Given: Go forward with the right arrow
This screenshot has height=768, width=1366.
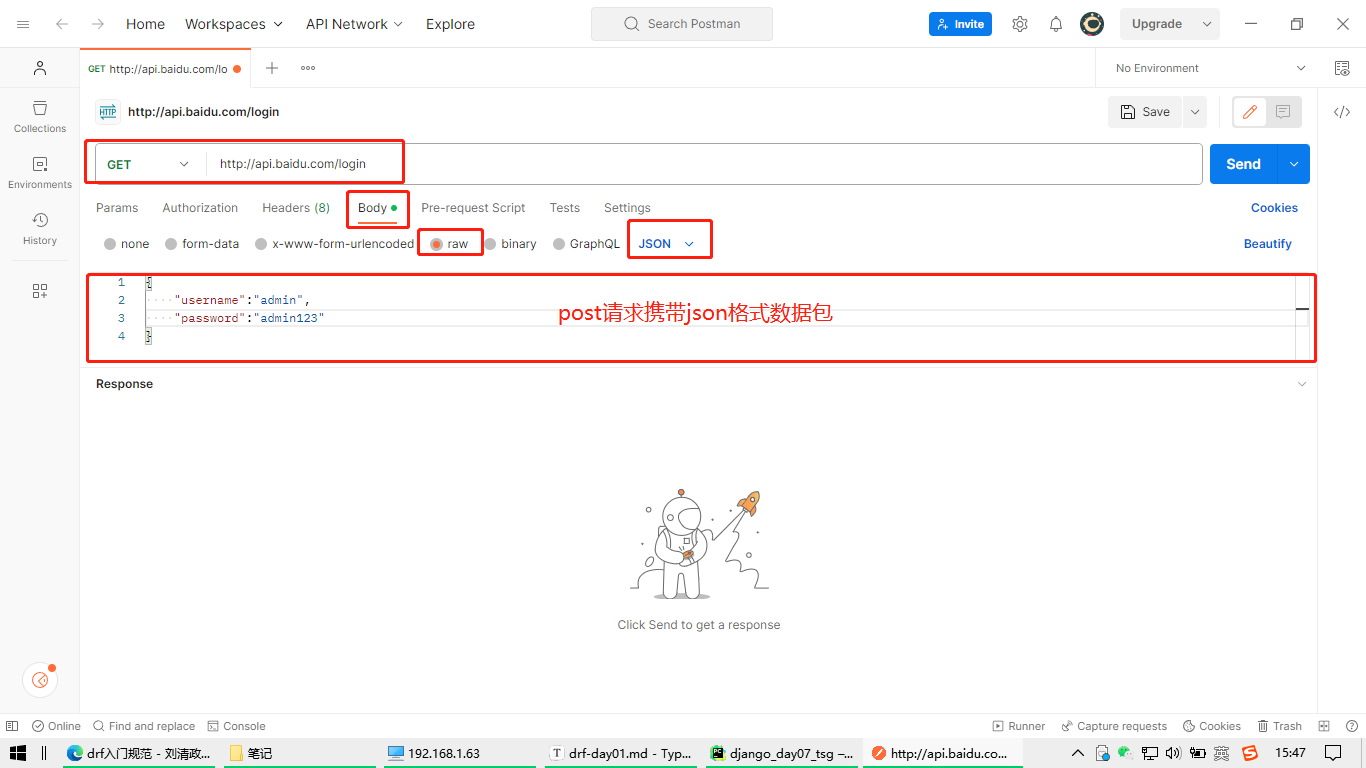Looking at the screenshot, I should point(98,24).
